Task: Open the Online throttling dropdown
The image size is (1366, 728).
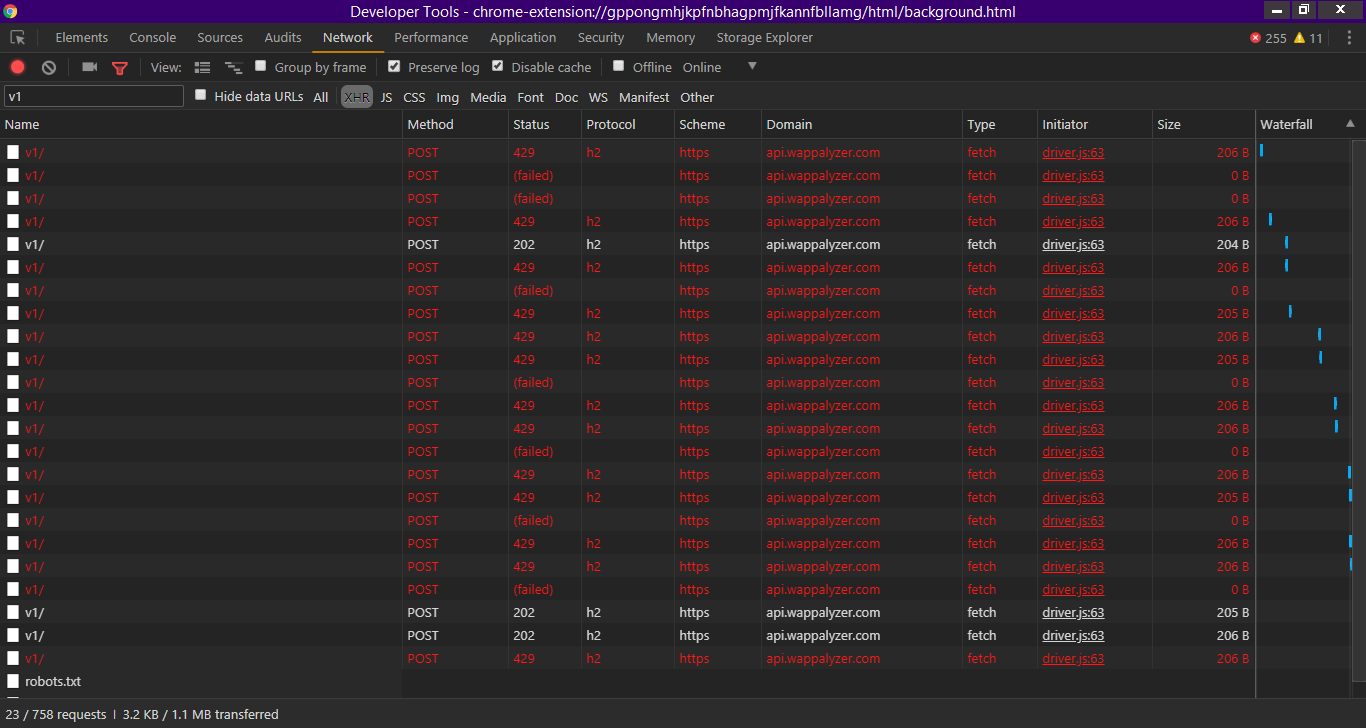Action: point(720,67)
